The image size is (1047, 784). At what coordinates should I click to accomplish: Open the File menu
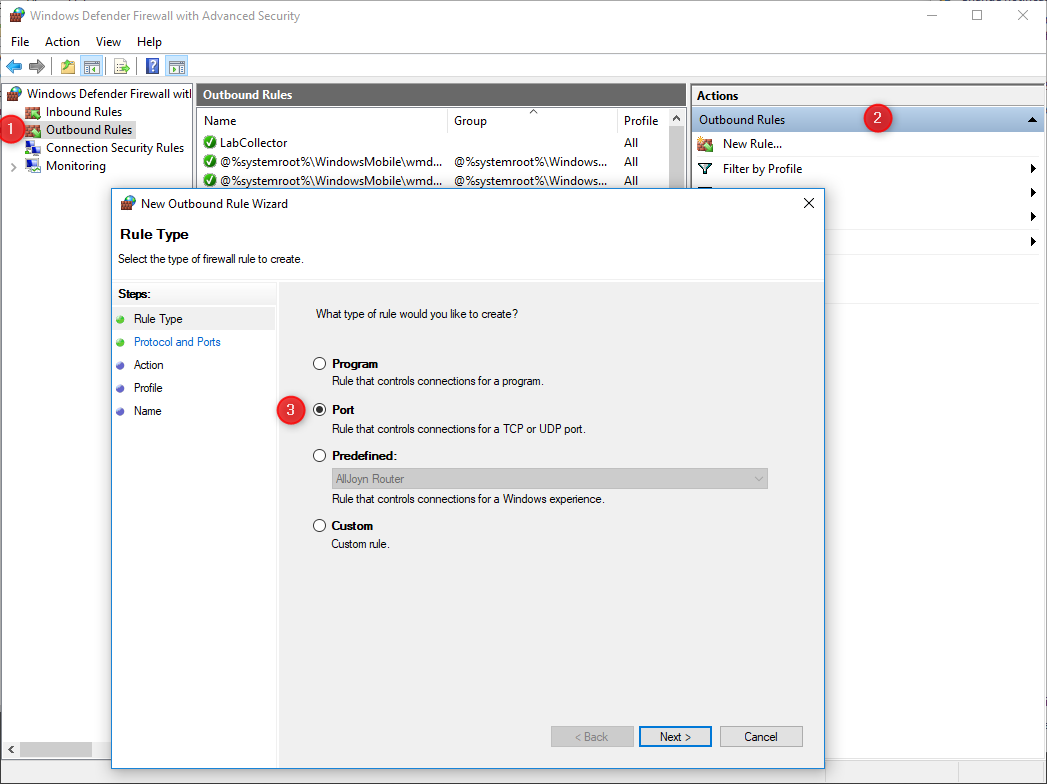tap(20, 41)
